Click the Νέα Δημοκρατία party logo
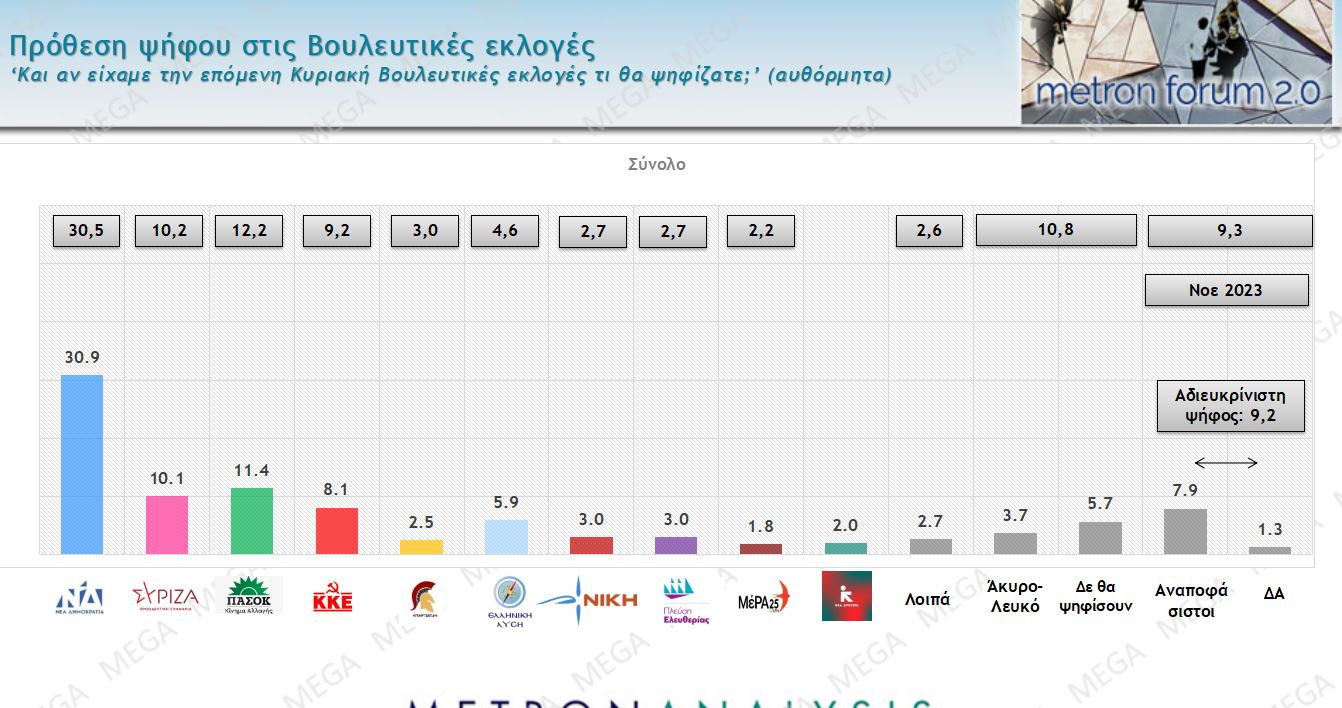The width and height of the screenshot is (1342, 708). click(x=80, y=598)
